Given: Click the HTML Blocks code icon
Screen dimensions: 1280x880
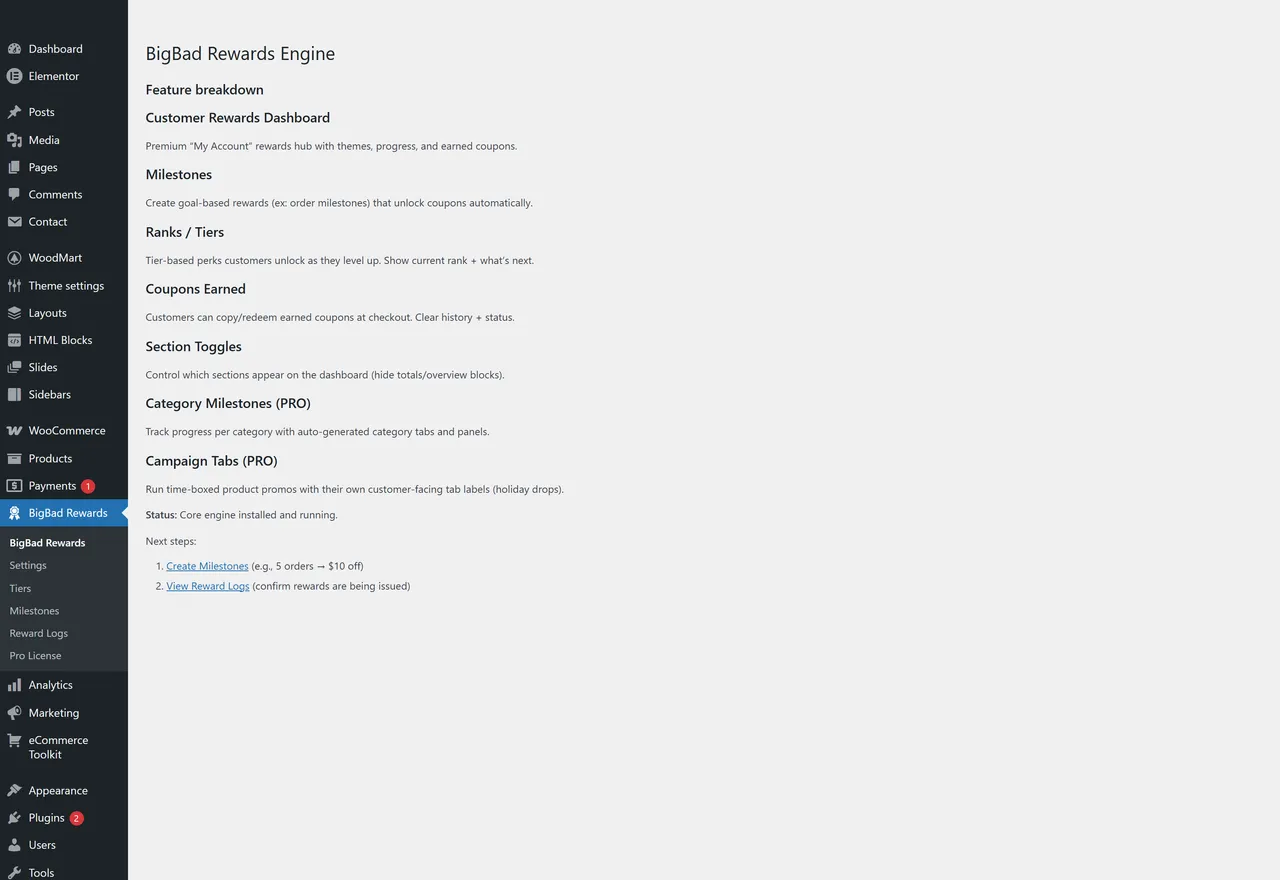Looking at the screenshot, I should tap(14, 340).
